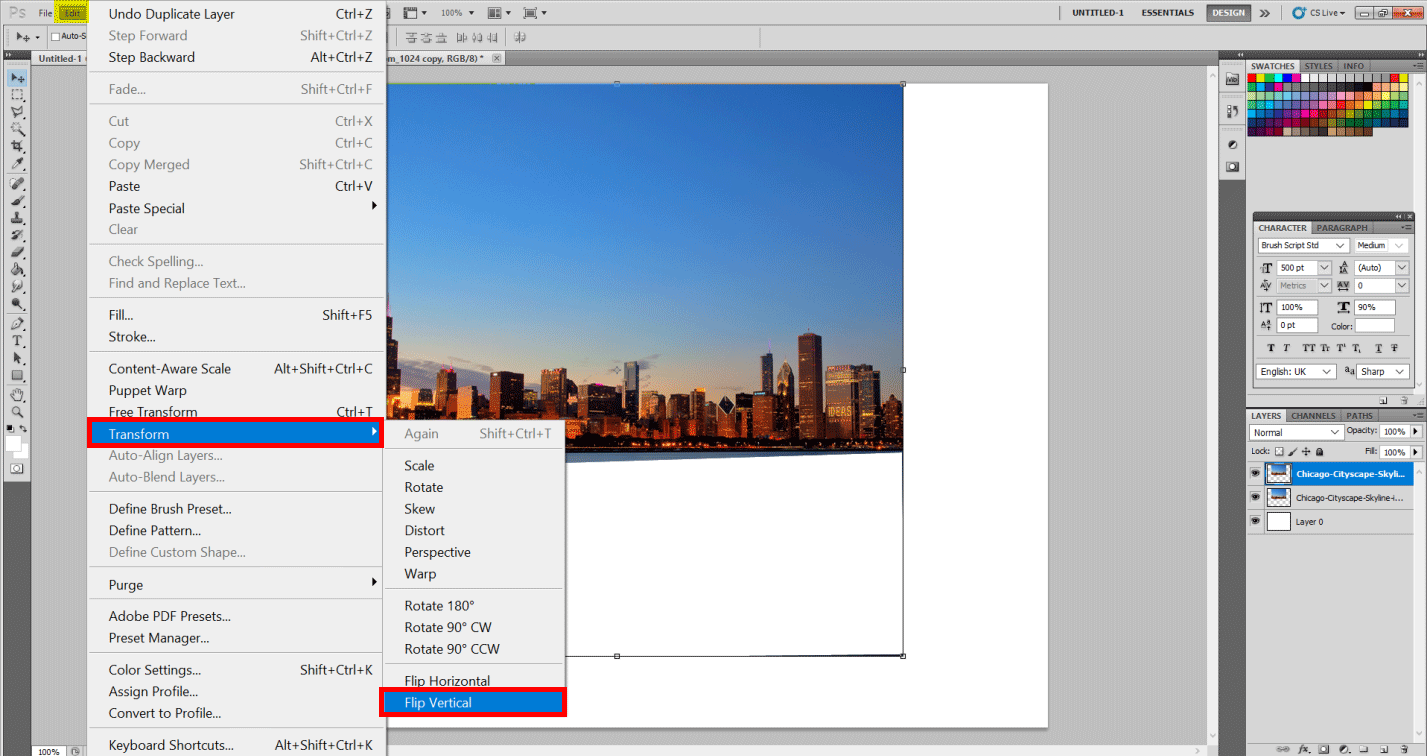Select the Crop tool

click(17, 146)
